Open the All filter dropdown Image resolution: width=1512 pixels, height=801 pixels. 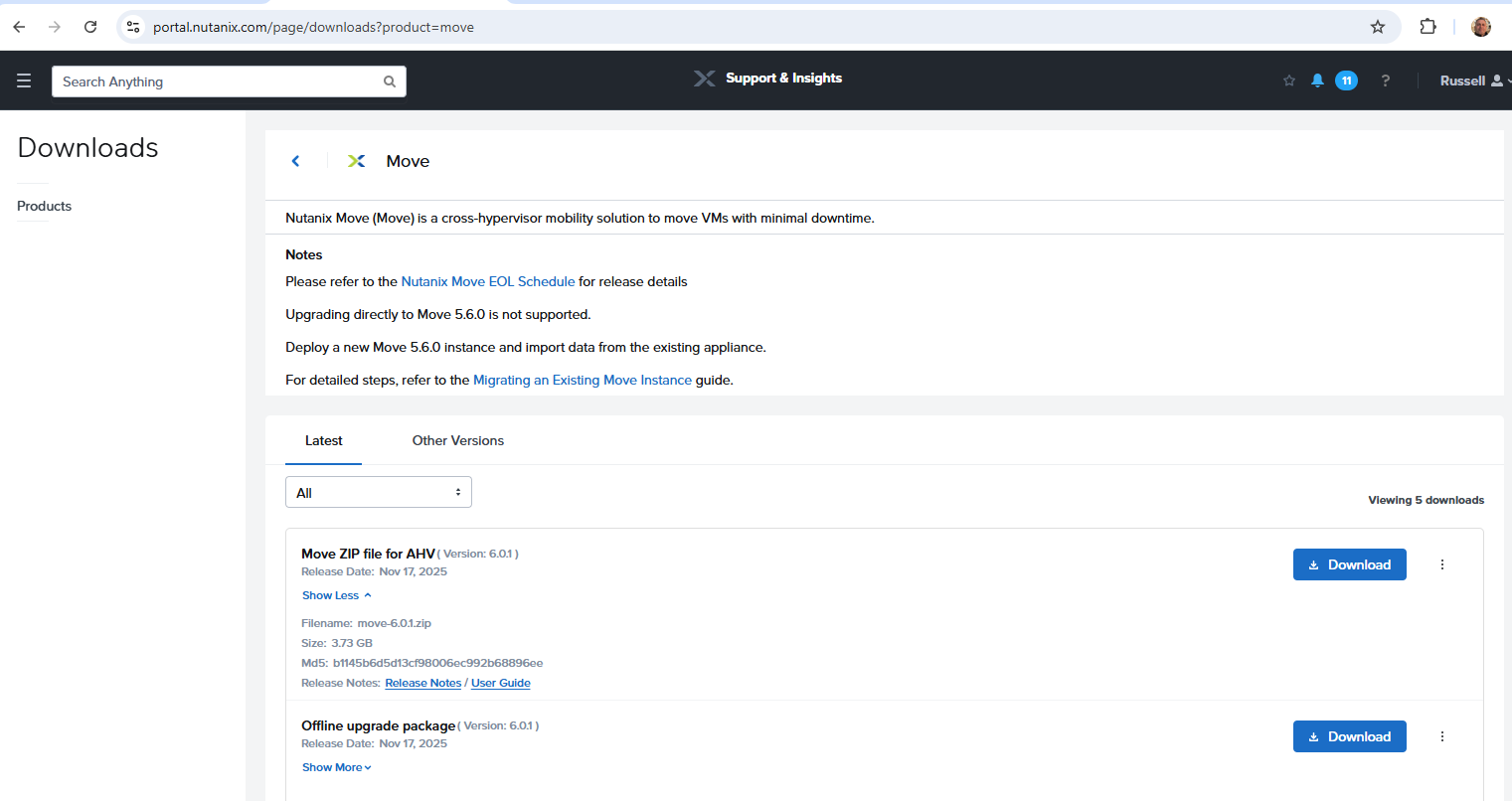[x=378, y=493]
